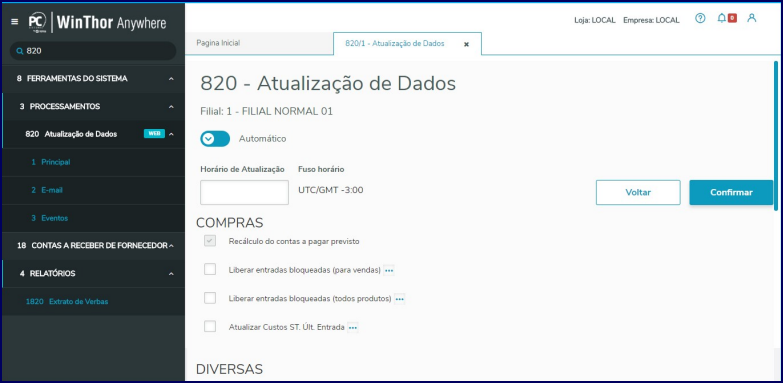Click the Horário de Atualização field
The height and width of the screenshot is (383, 783).
click(x=244, y=192)
